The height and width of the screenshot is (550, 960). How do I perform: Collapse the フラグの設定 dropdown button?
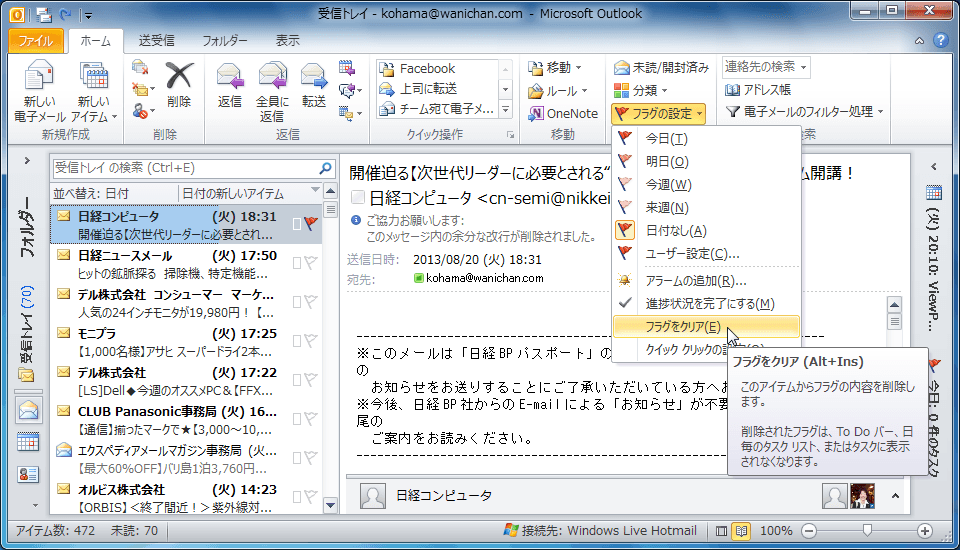(x=659, y=113)
